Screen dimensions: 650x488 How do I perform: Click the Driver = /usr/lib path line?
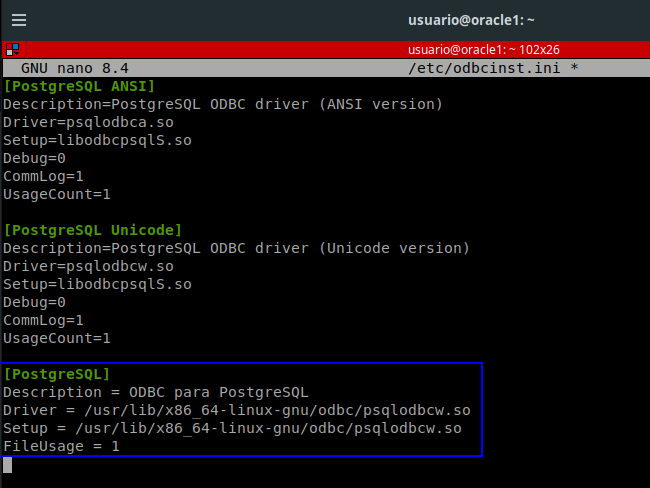(237, 410)
